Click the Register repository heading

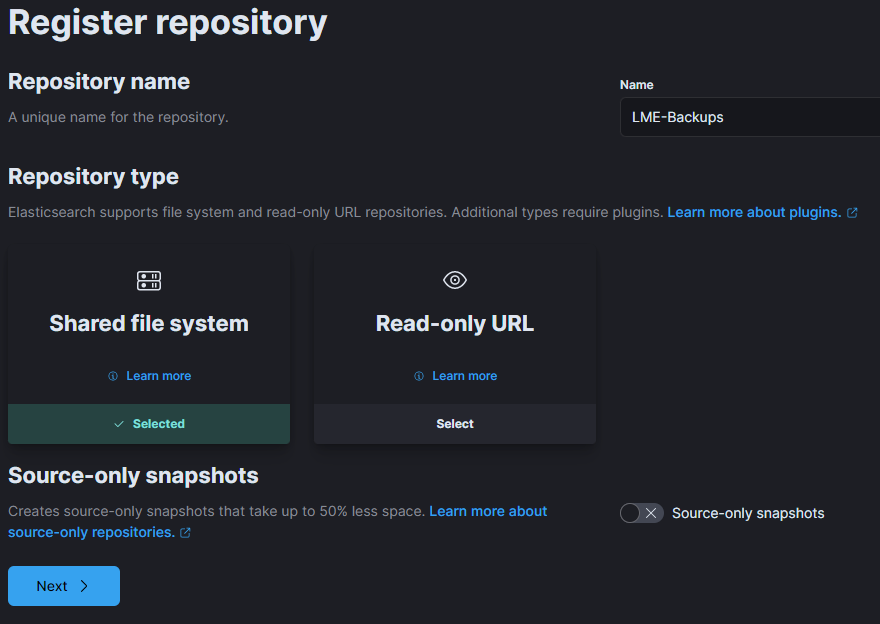pyautogui.click(x=167, y=22)
